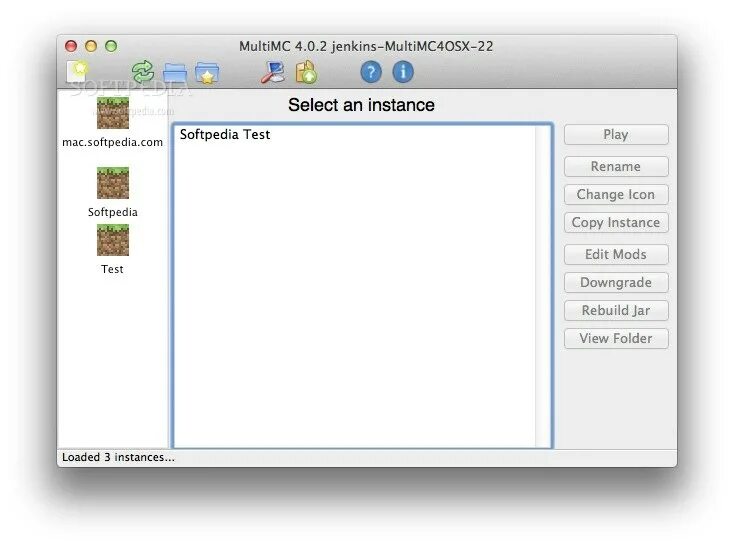The image size is (734, 546).
Task: Click the Add new instance toolbar icon
Action: click(x=78, y=72)
